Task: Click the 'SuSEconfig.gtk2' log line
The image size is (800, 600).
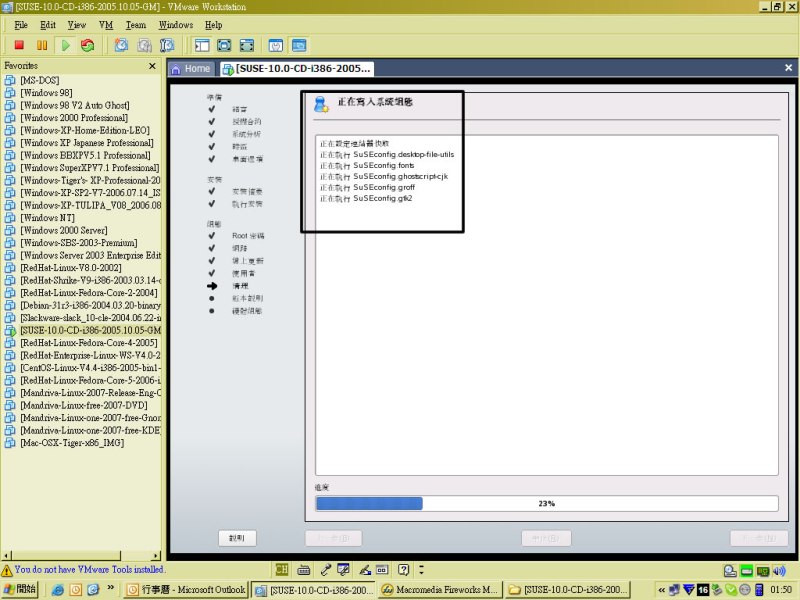Action: click(366, 198)
